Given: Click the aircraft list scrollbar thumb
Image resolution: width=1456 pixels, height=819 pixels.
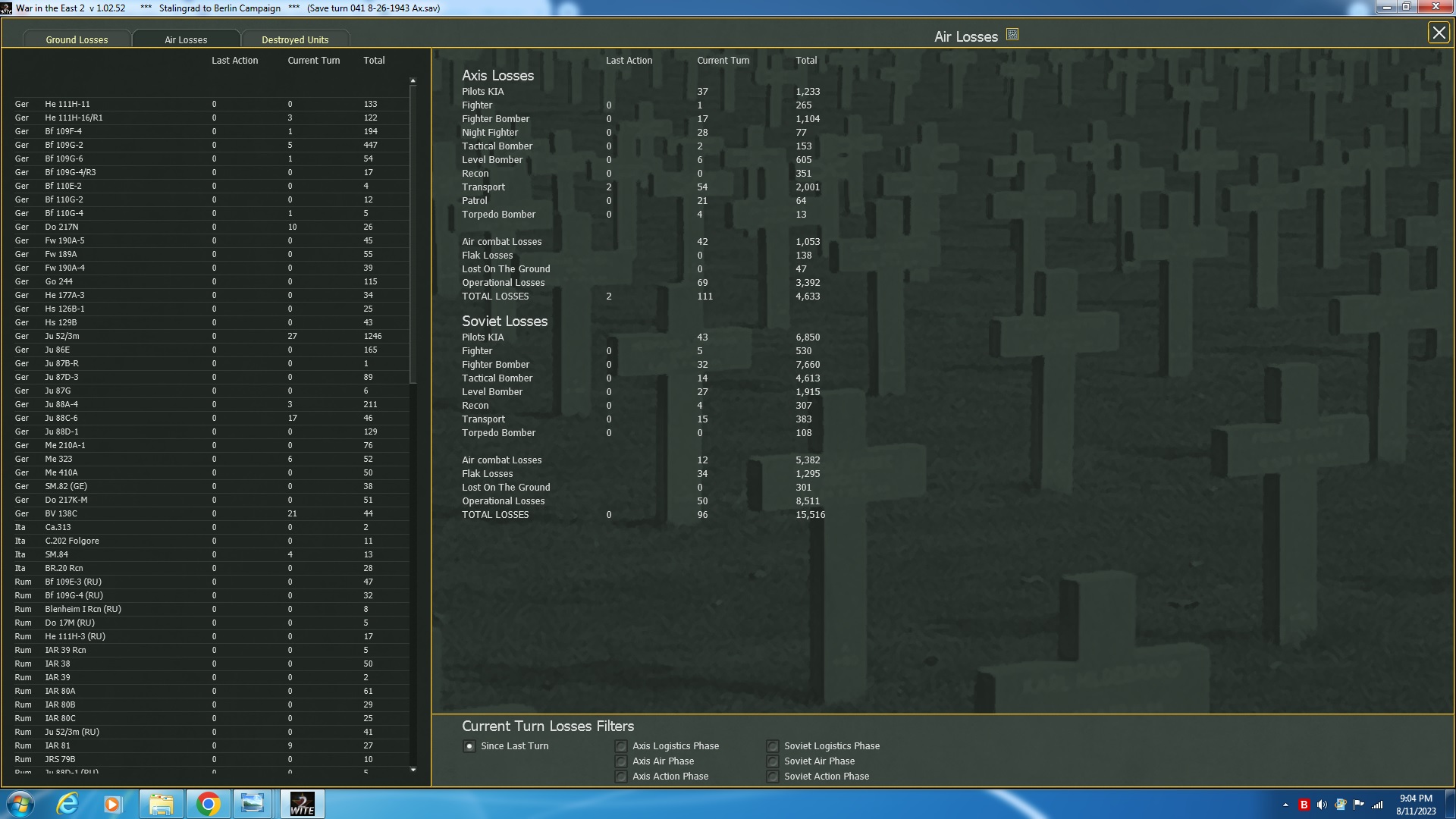Looking at the screenshot, I should [413, 235].
